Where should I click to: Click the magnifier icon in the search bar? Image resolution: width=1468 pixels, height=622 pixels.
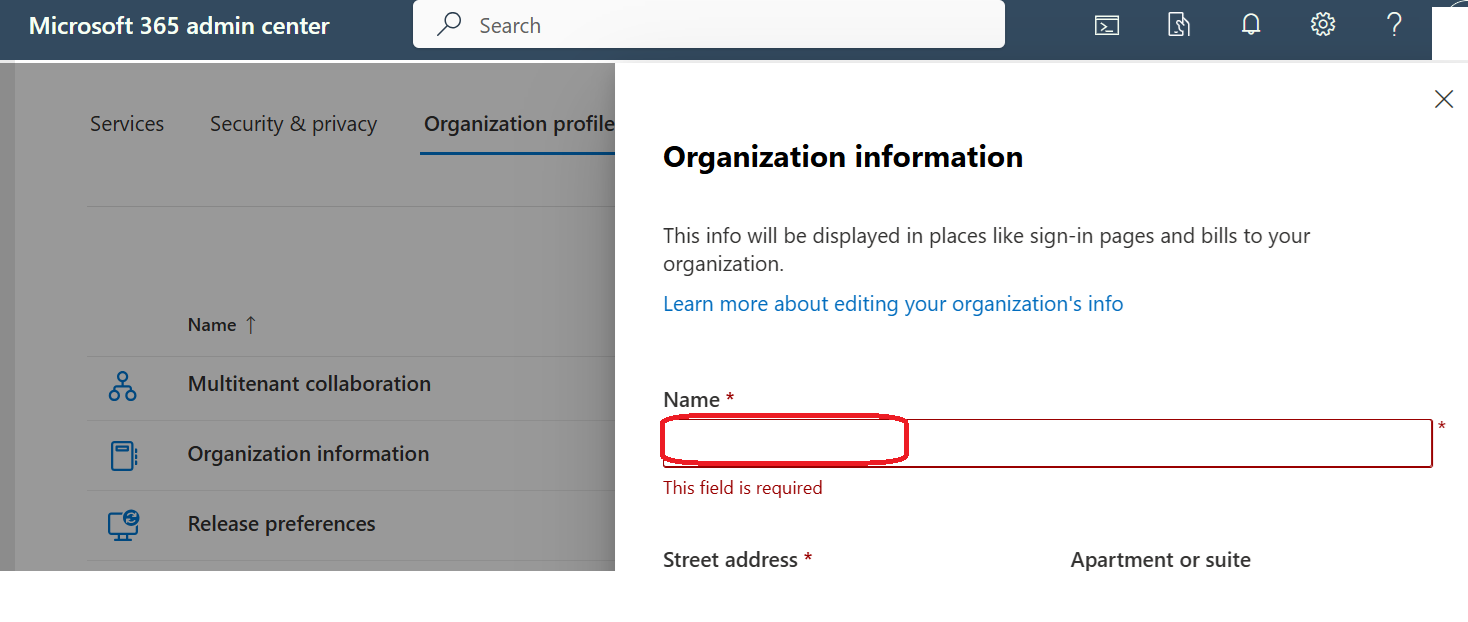pyautogui.click(x=449, y=24)
